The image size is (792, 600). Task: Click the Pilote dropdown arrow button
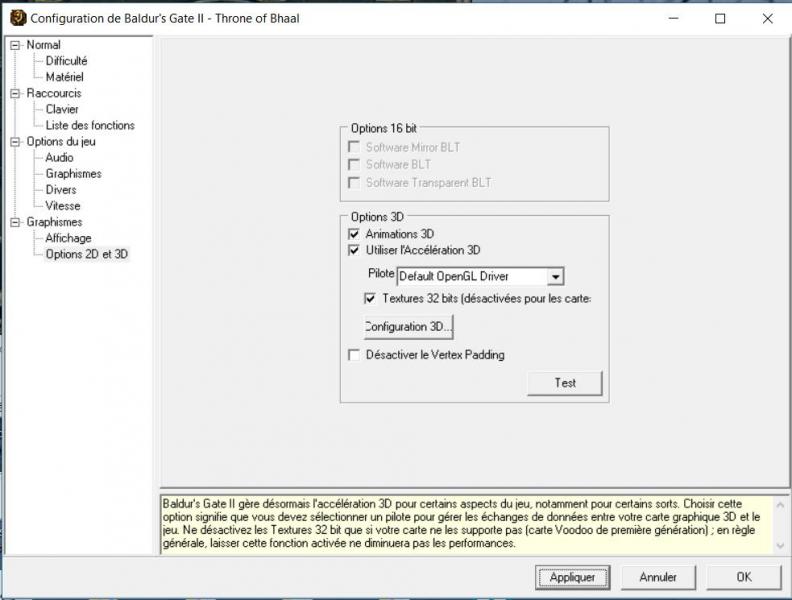click(555, 277)
